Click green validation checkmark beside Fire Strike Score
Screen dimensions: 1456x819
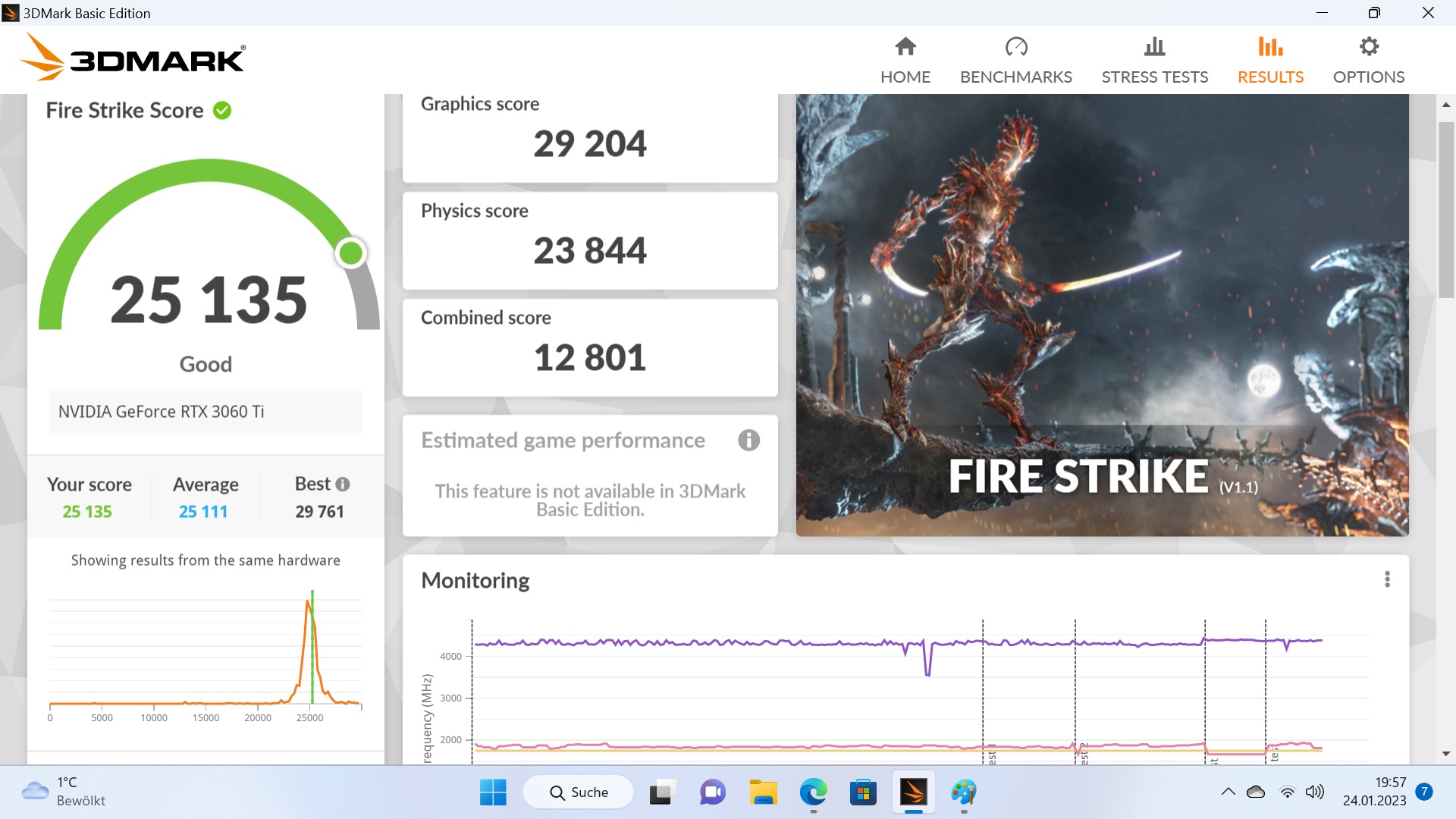pyautogui.click(x=222, y=111)
